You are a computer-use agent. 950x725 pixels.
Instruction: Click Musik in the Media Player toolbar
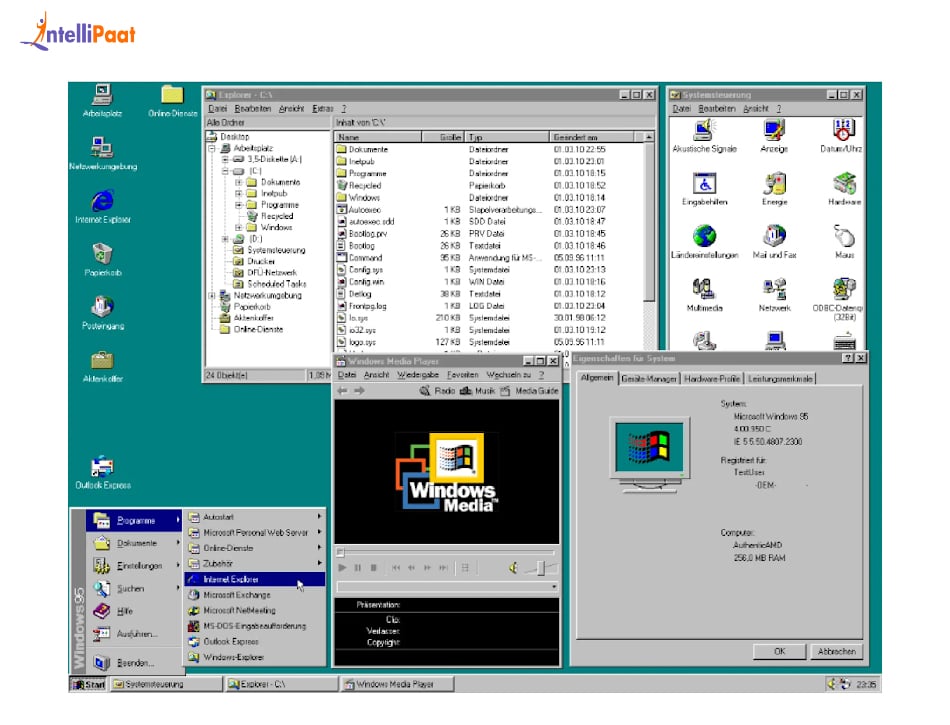pyautogui.click(x=477, y=391)
